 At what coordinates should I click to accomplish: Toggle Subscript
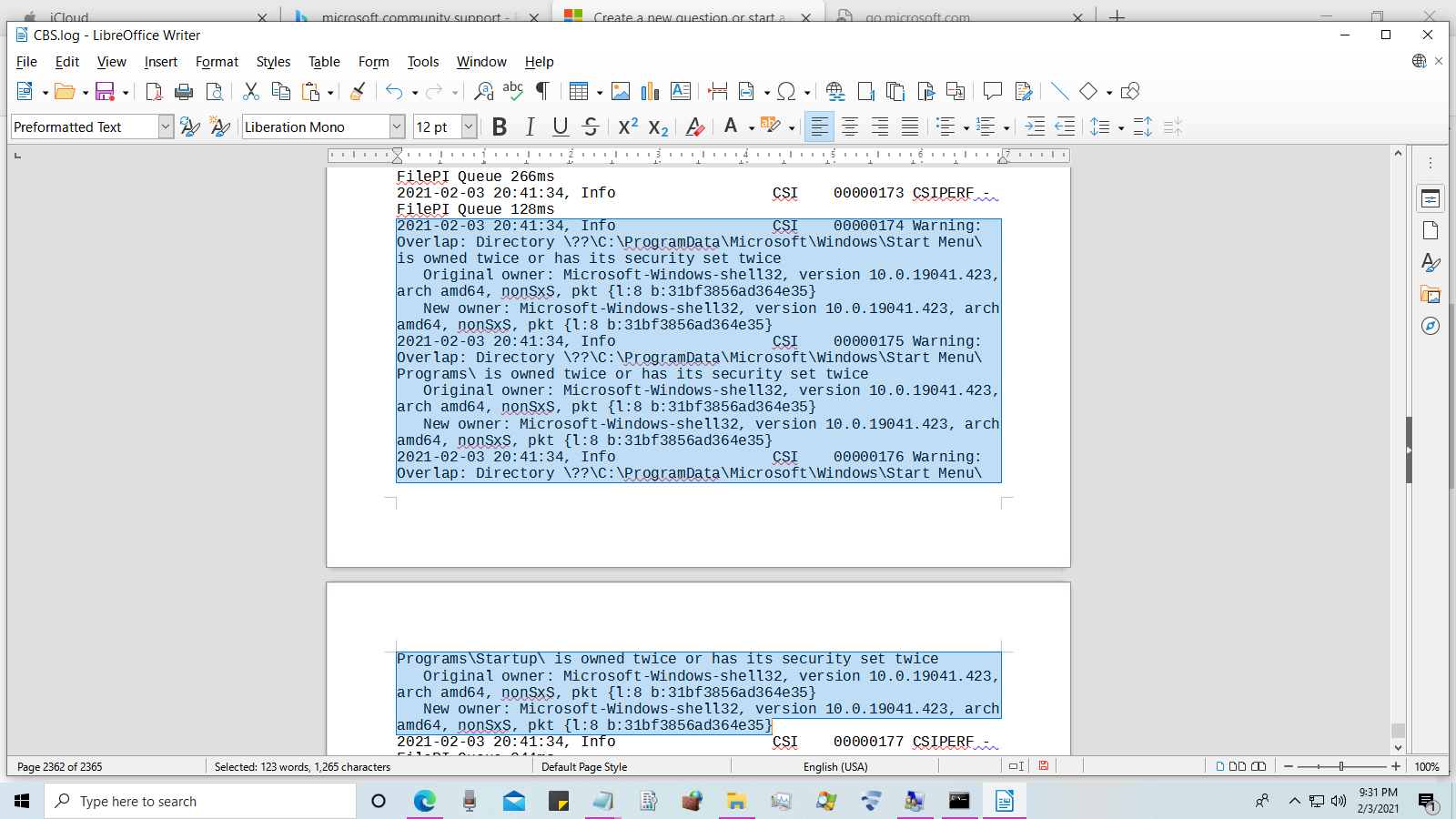(x=658, y=127)
